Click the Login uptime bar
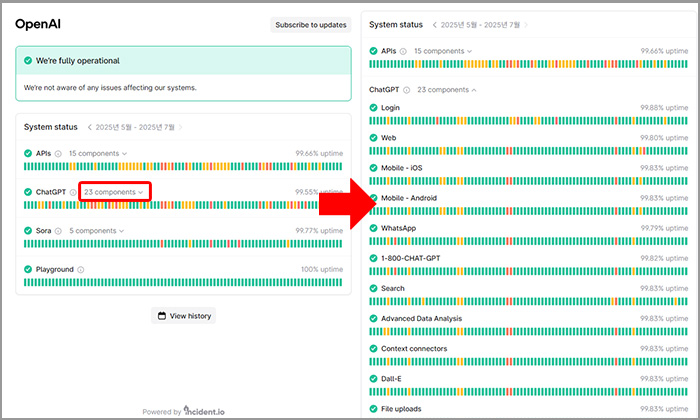 [528, 121]
